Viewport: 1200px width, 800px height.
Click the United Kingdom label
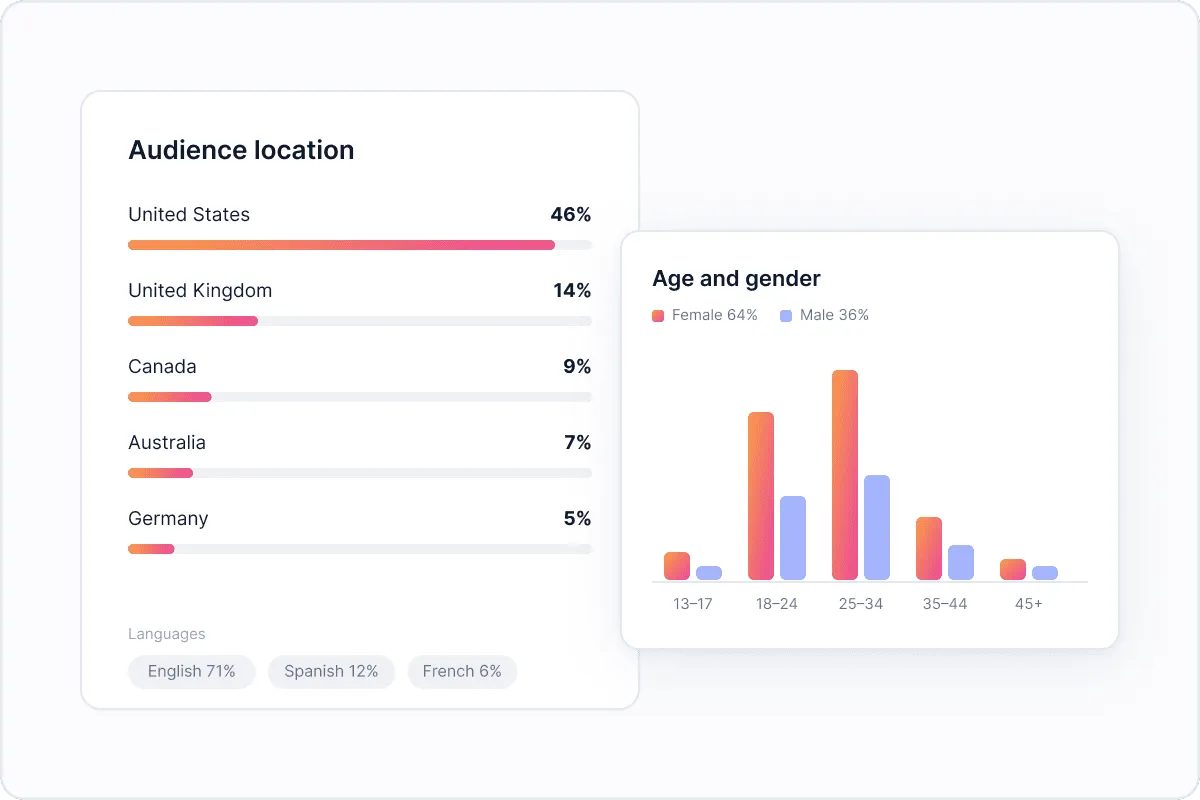point(200,291)
